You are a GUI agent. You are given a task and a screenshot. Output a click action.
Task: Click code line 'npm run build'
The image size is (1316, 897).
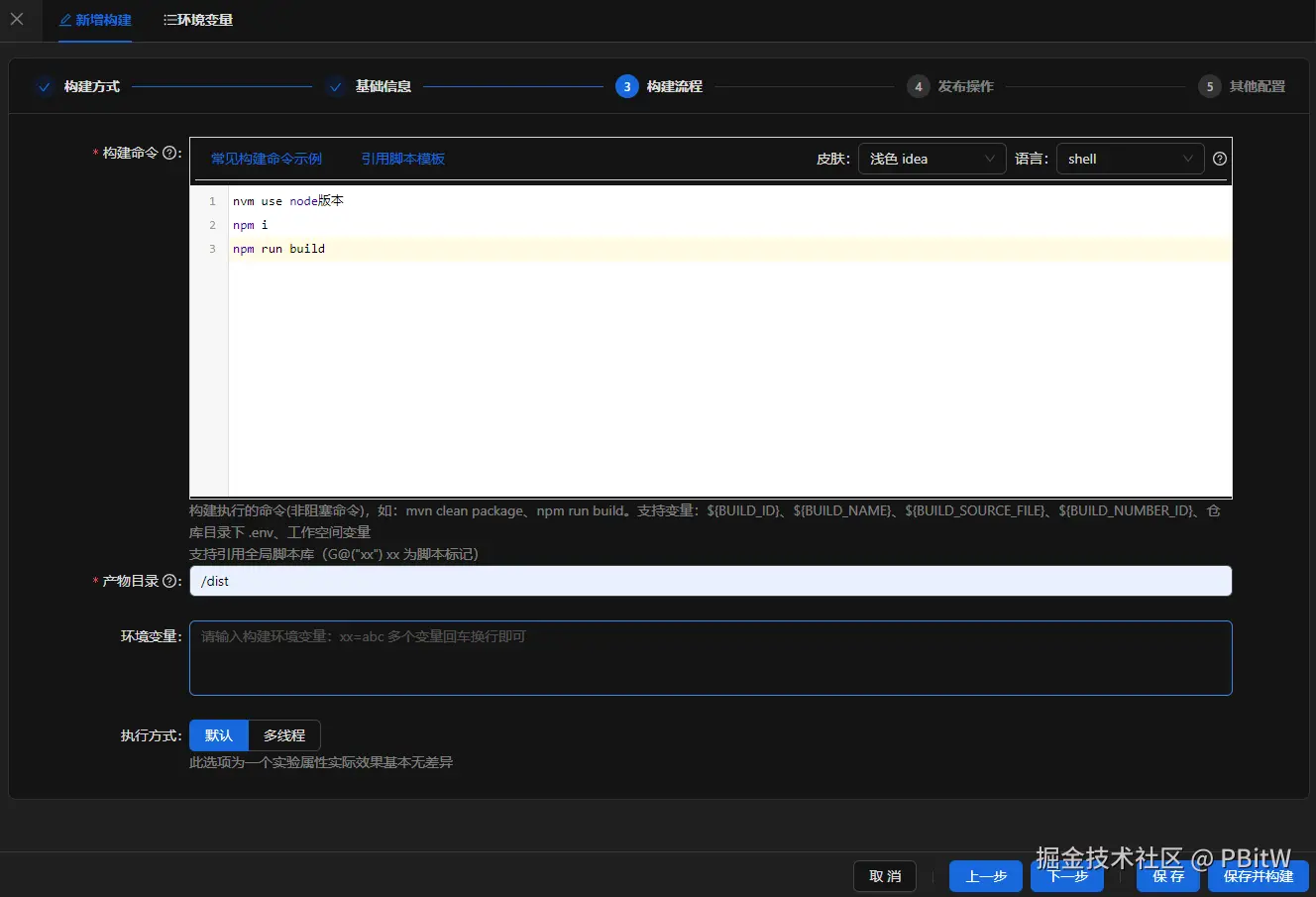(x=278, y=249)
